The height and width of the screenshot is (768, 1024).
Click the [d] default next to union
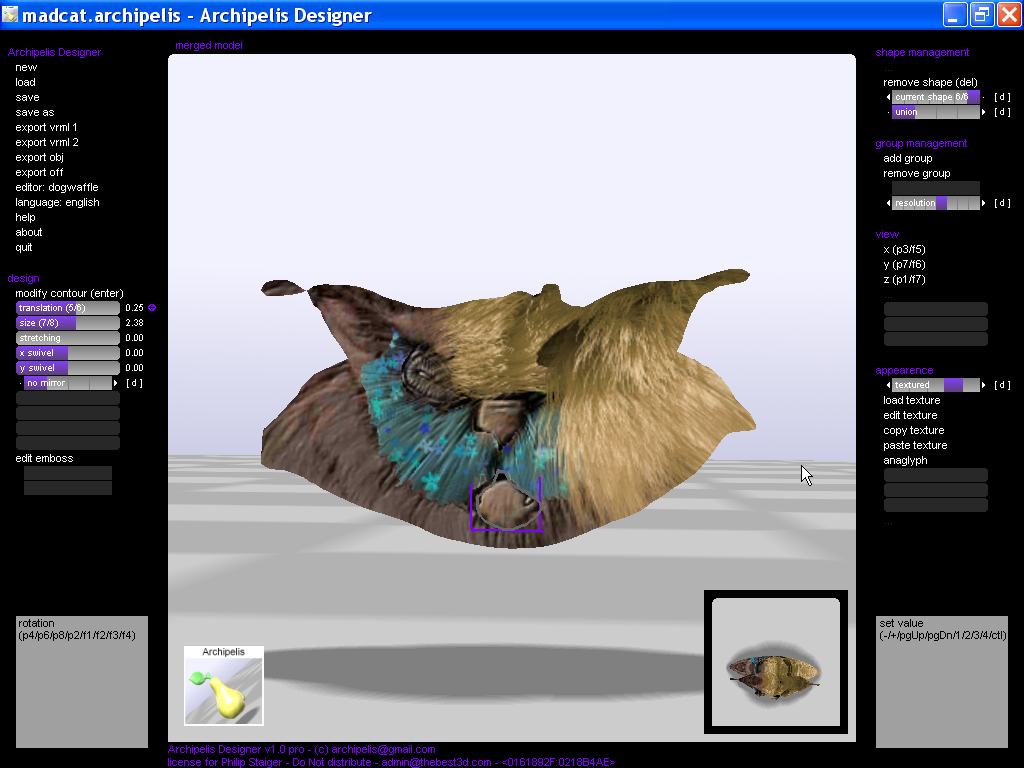coord(1002,112)
